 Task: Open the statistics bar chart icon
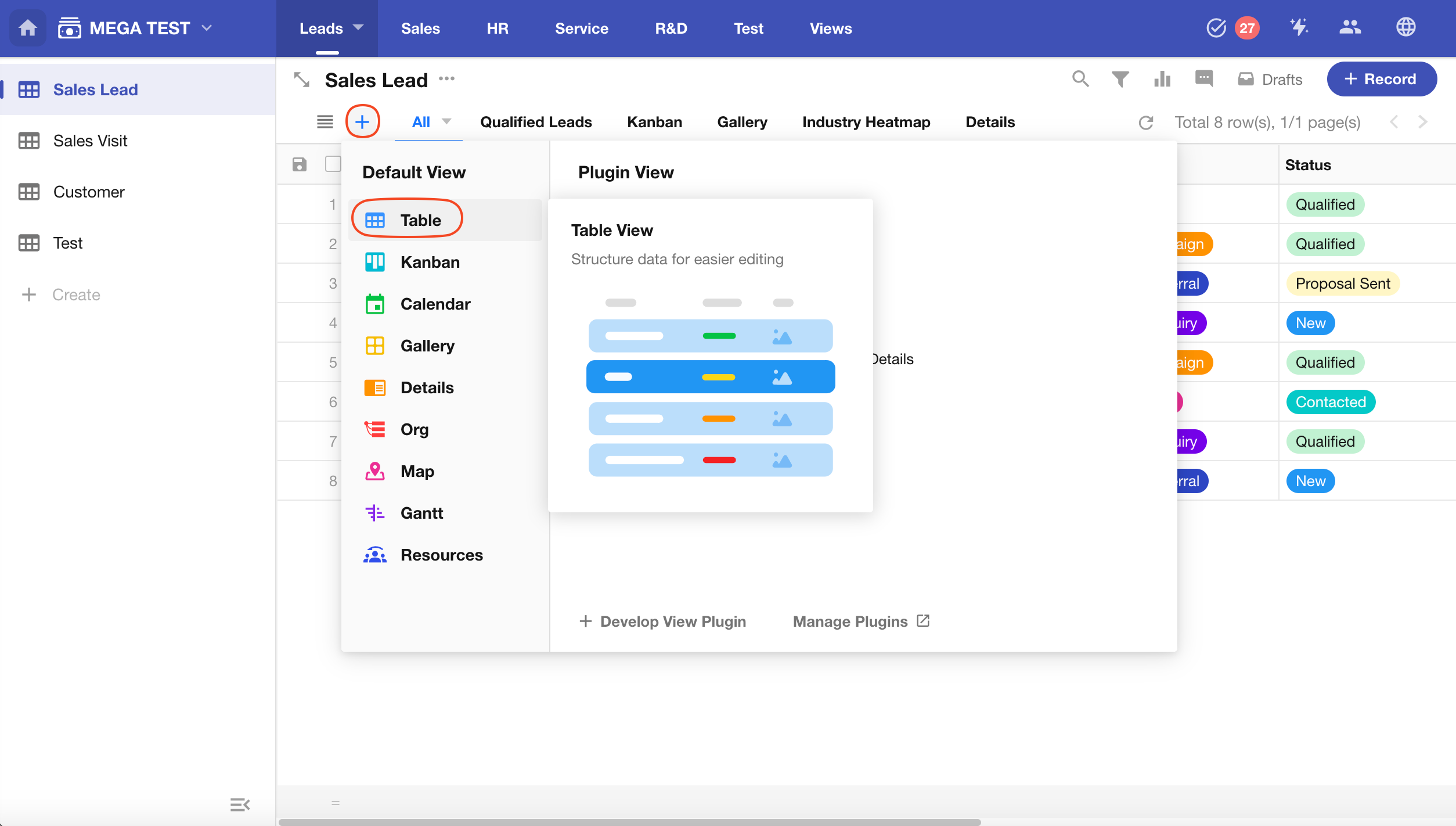click(1162, 79)
